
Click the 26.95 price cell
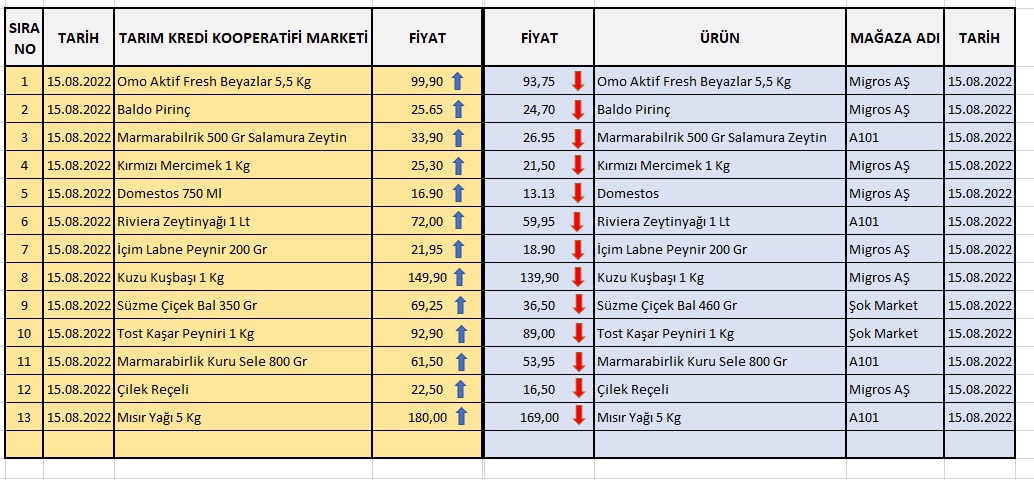coord(541,137)
